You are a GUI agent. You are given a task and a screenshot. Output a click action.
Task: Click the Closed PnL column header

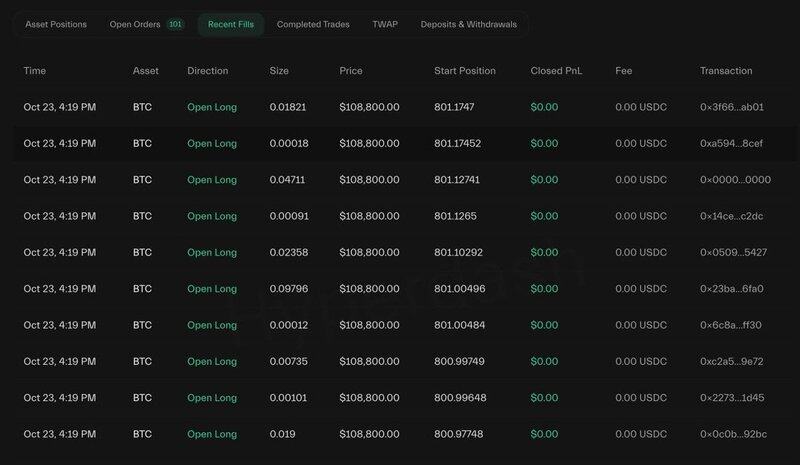point(554,71)
